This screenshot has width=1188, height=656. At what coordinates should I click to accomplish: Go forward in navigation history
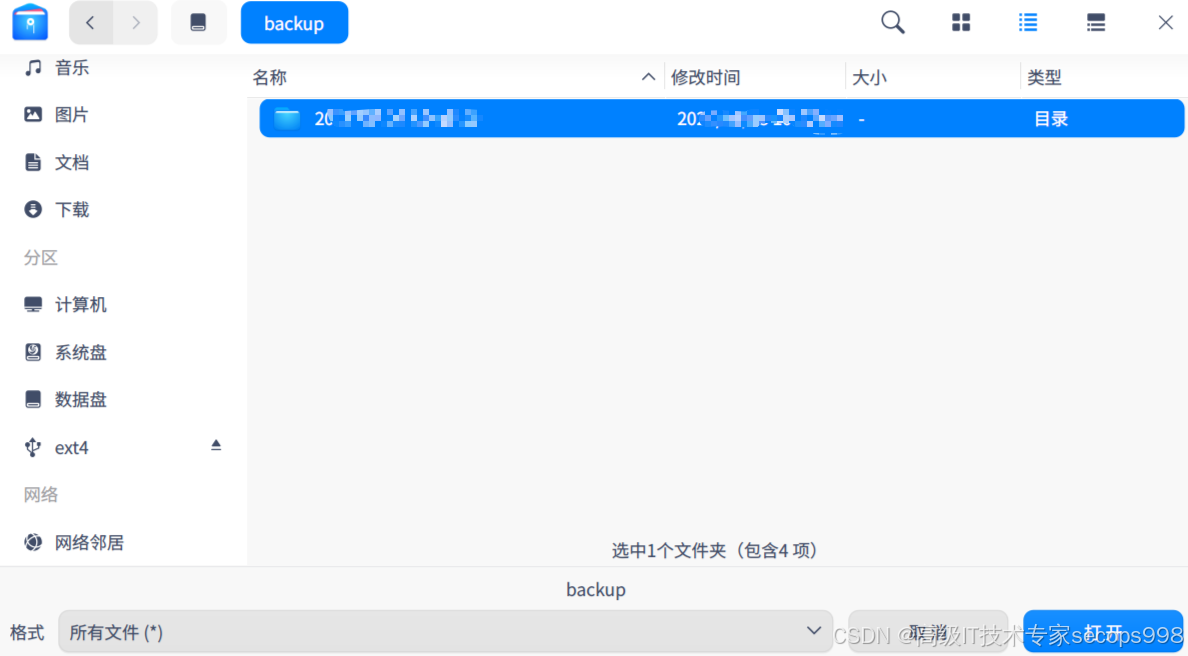tap(137, 21)
